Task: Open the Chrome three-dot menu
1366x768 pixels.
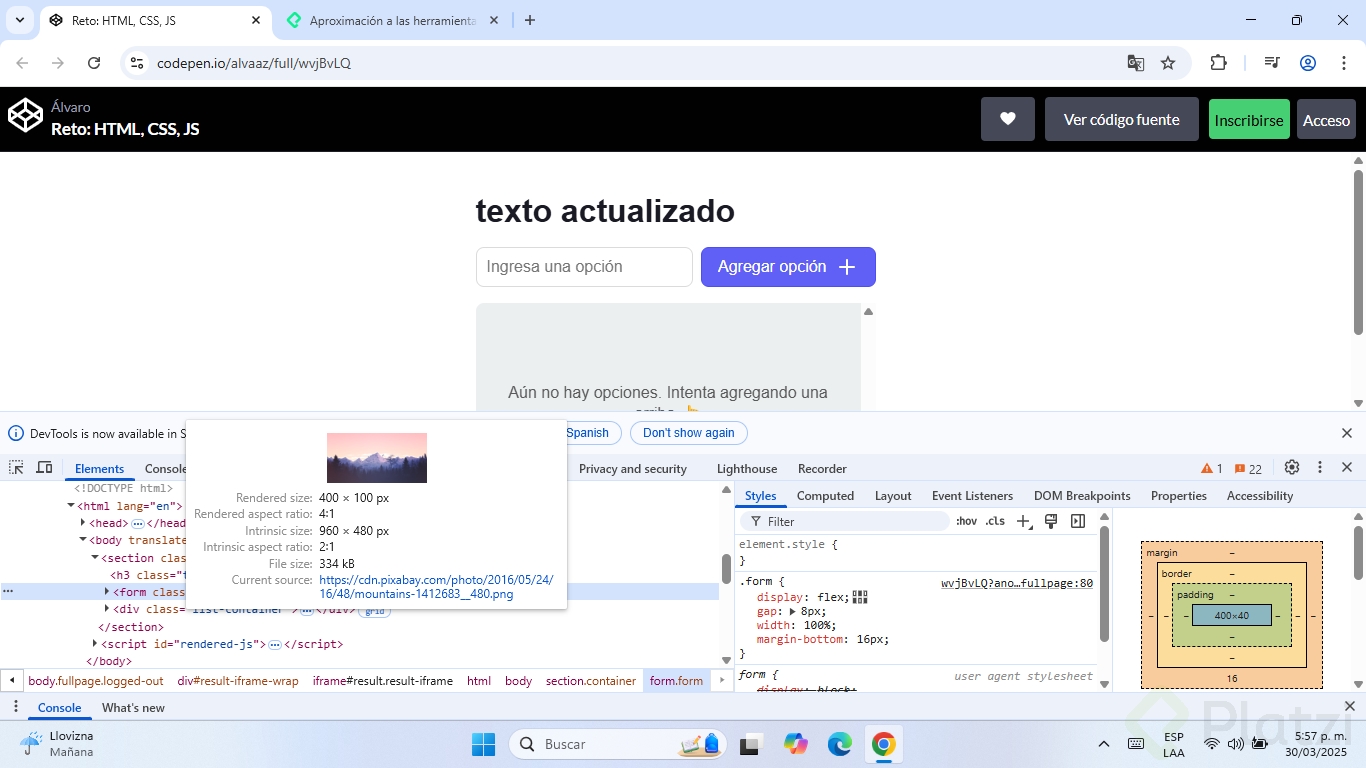Action: tap(1344, 63)
